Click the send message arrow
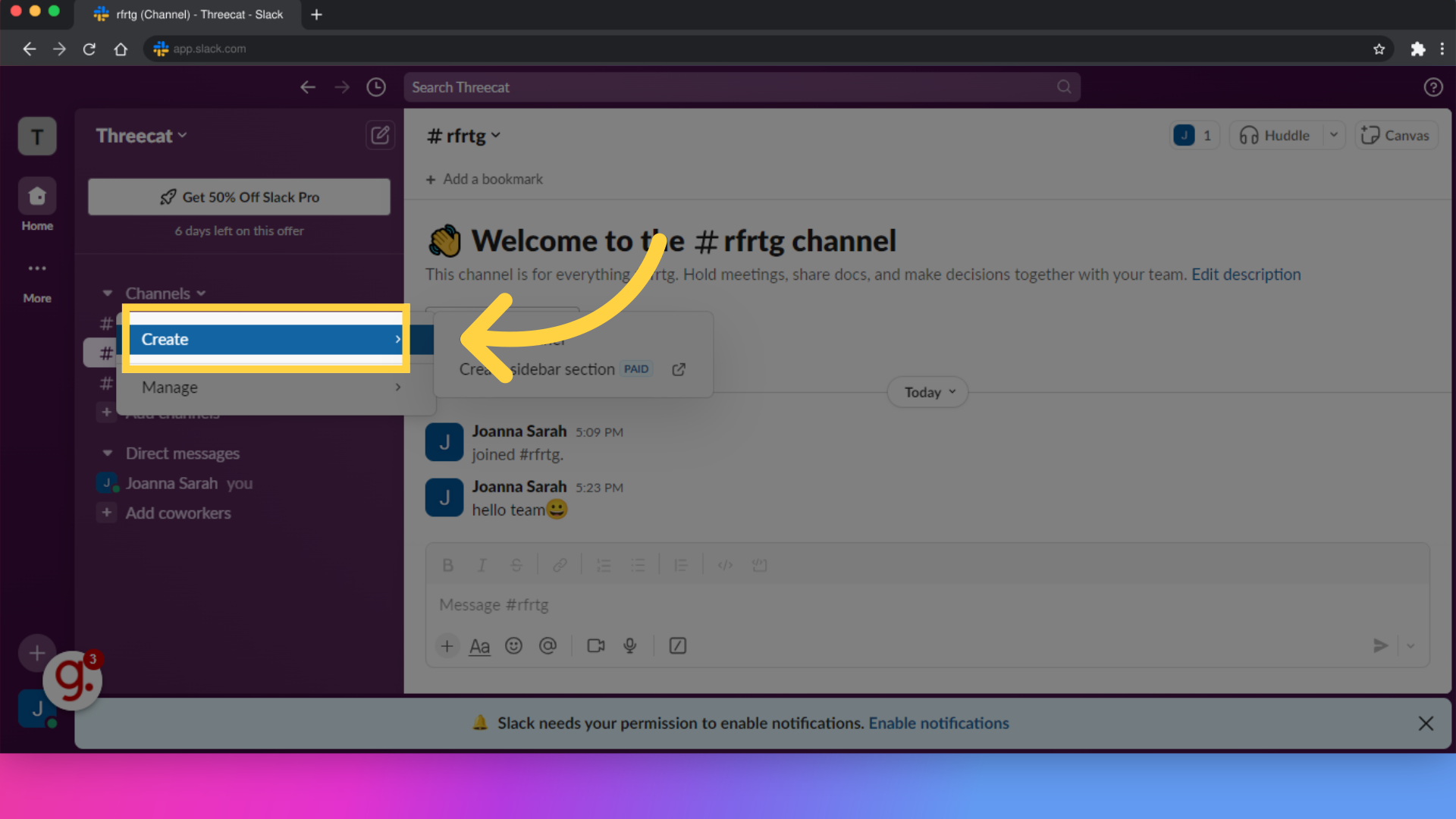The width and height of the screenshot is (1456, 819). 1380,646
